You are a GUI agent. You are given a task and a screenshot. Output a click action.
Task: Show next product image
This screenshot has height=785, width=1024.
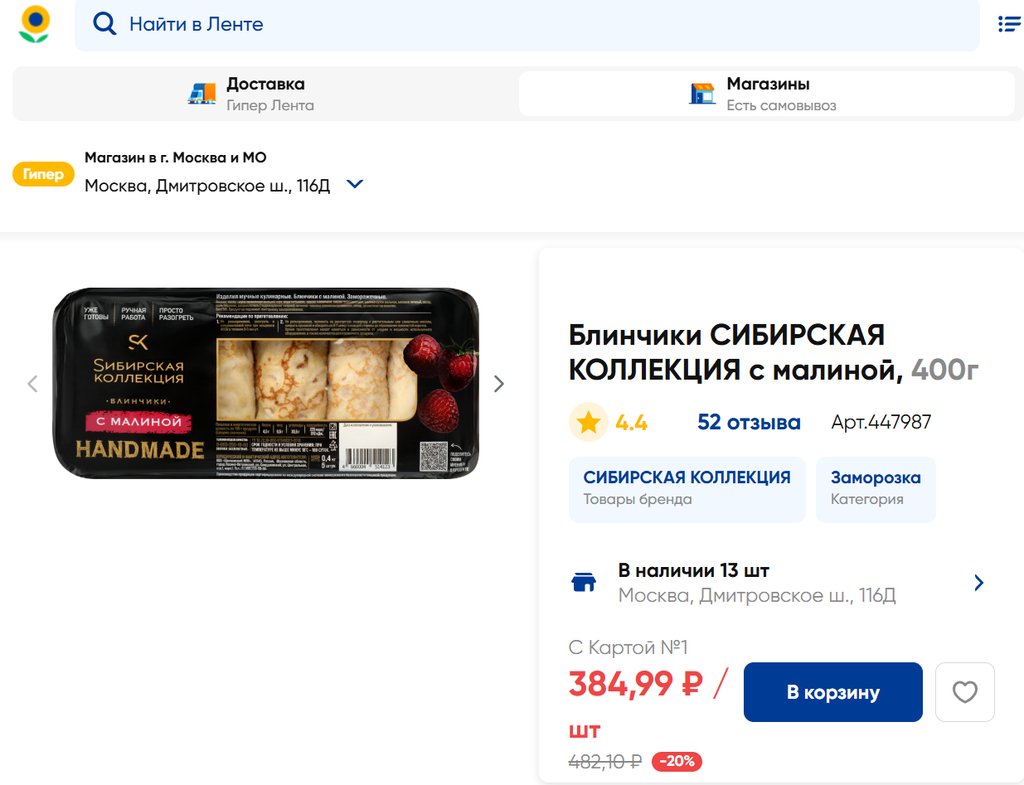tap(499, 383)
